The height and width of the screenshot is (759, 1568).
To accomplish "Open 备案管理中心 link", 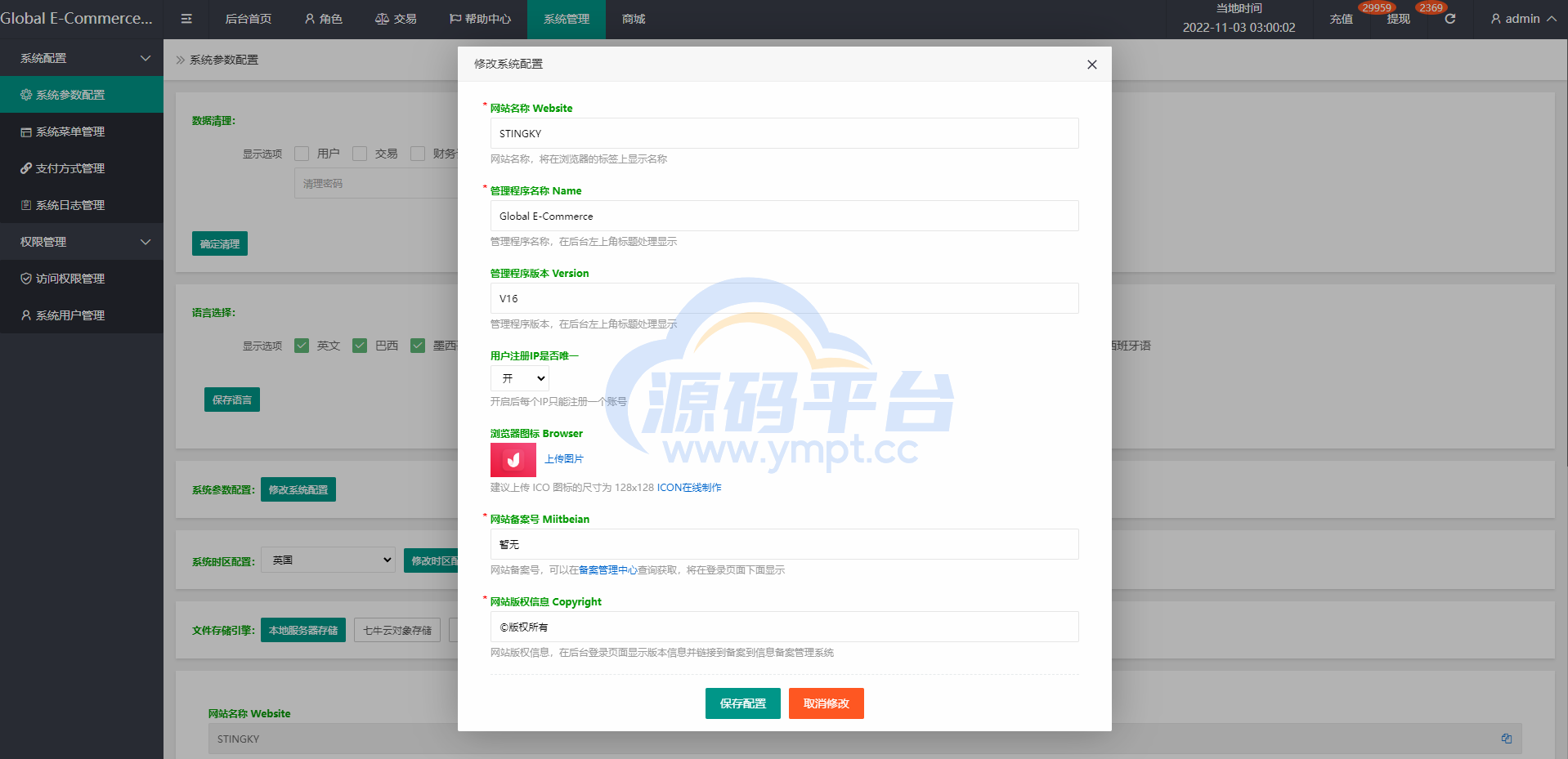I will click(x=608, y=570).
